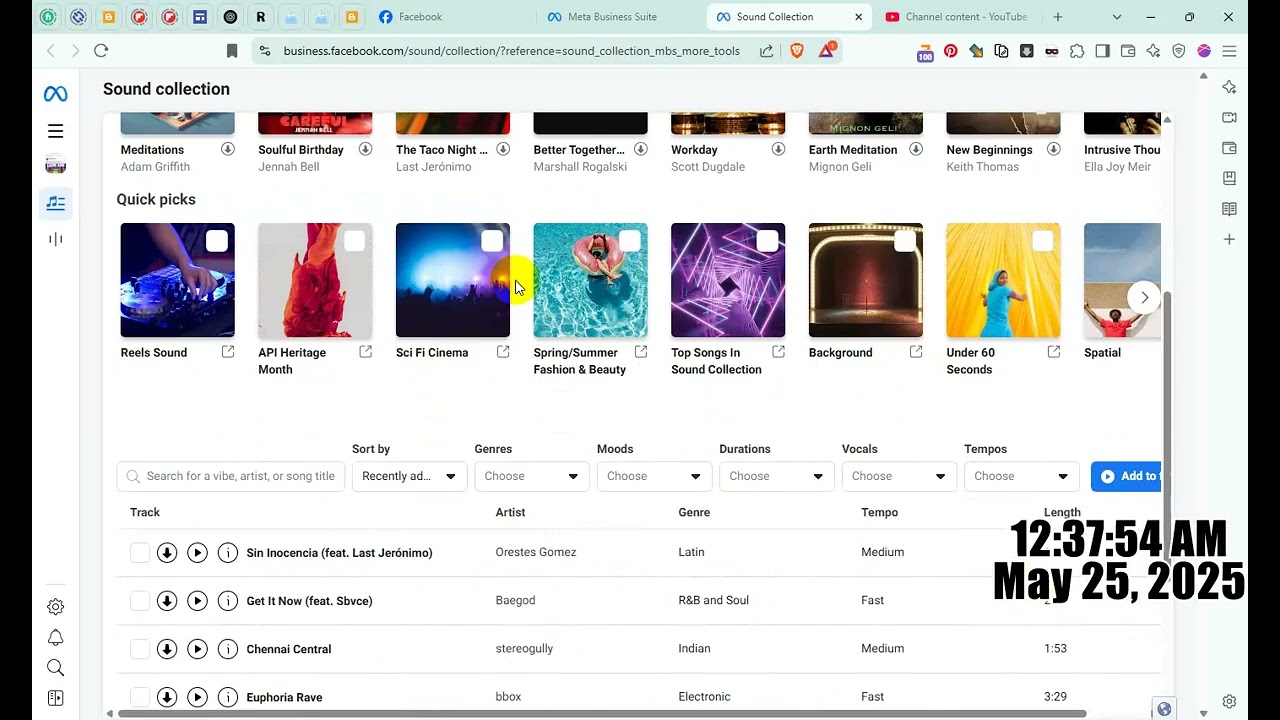
Task: Play the Euphoria Rave track
Action: click(x=197, y=697)
